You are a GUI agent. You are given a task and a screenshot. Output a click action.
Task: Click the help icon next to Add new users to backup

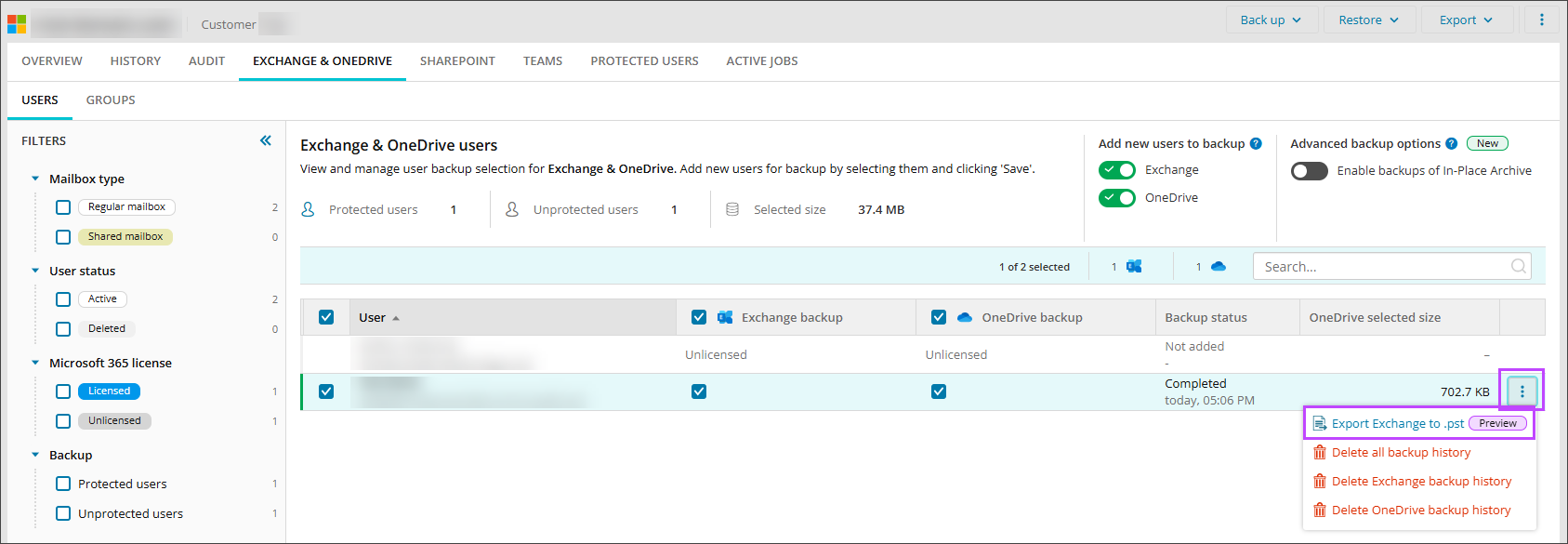[x=1256, y=144]
